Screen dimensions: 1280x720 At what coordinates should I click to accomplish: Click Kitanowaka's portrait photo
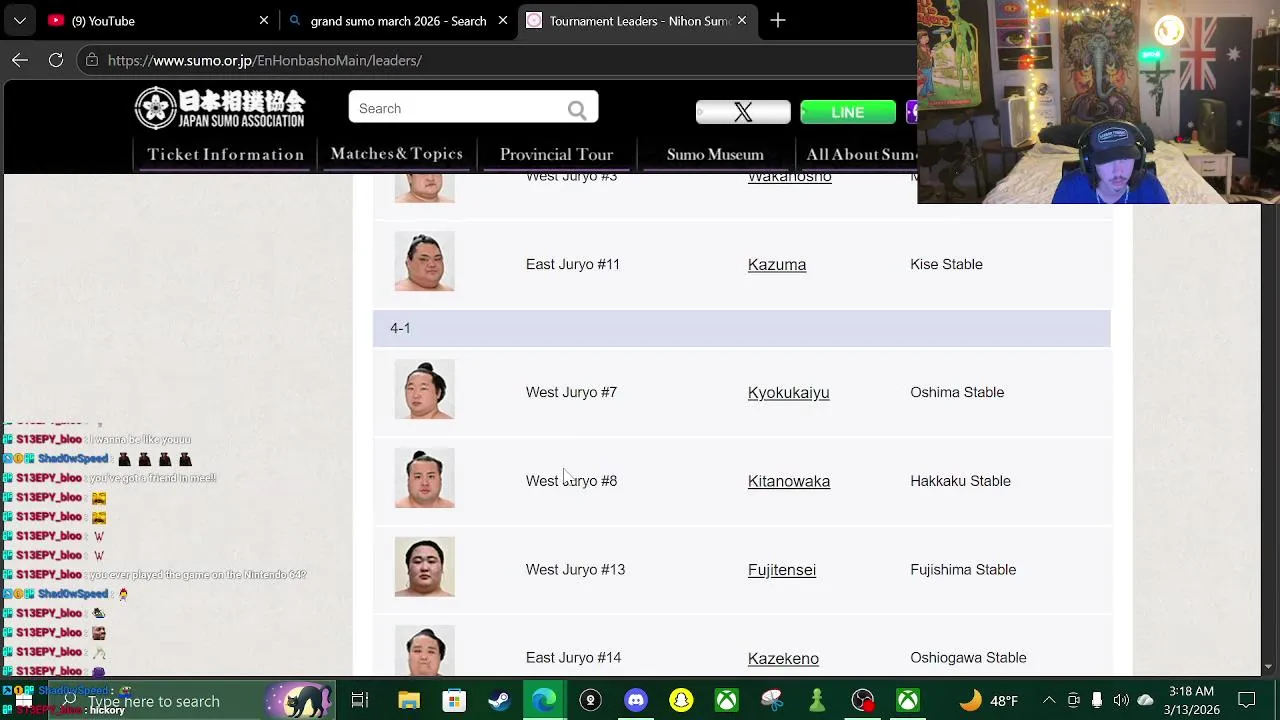[x=424, y=478]
